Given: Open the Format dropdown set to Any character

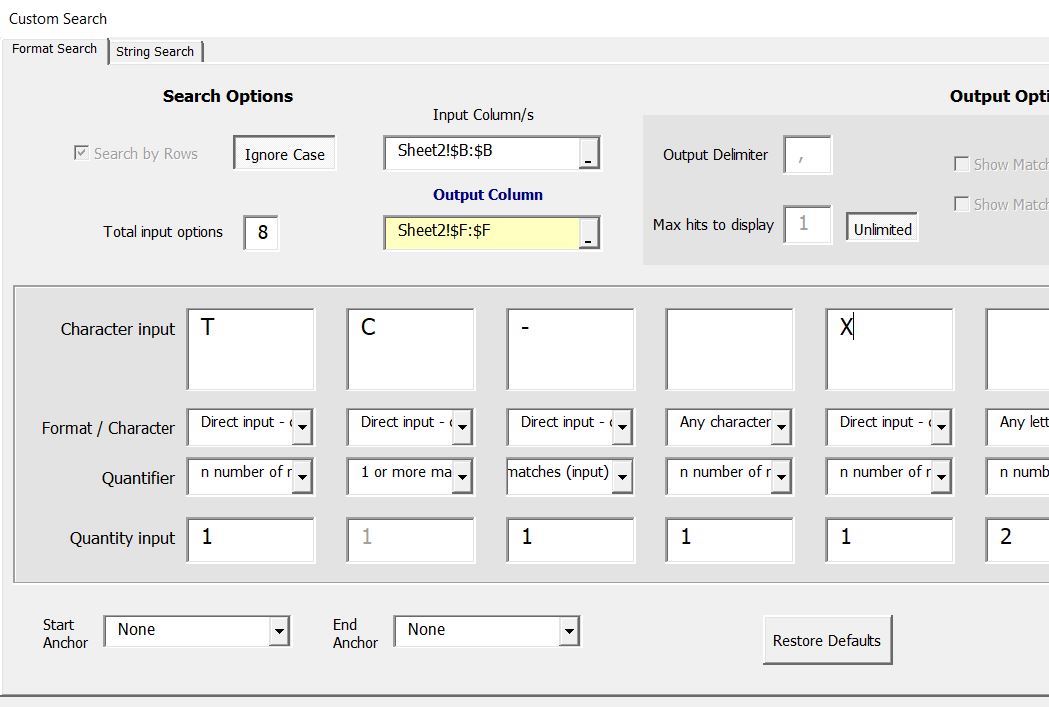Looking at the screenshot, I should [781, 427].
